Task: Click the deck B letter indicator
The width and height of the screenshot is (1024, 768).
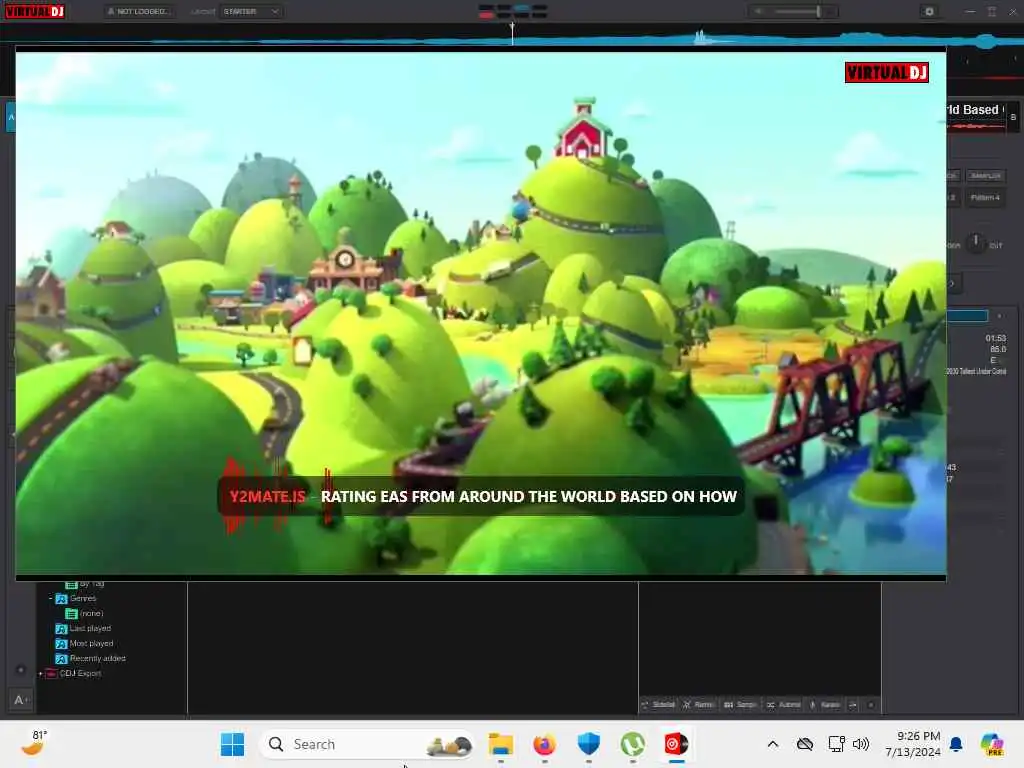Action: [1013, 118]
